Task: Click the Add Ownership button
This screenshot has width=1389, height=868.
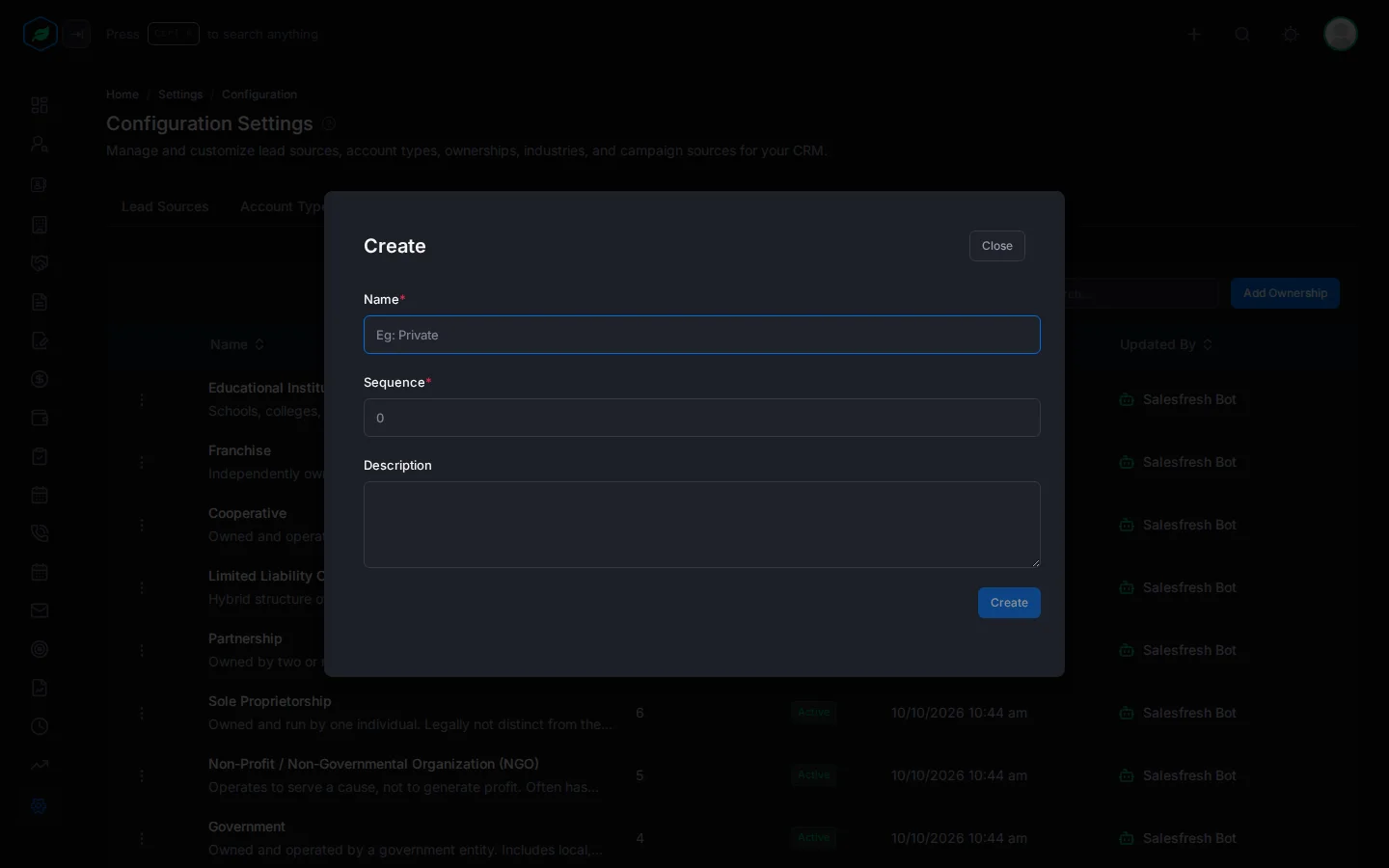Action: click(1285, 293)
